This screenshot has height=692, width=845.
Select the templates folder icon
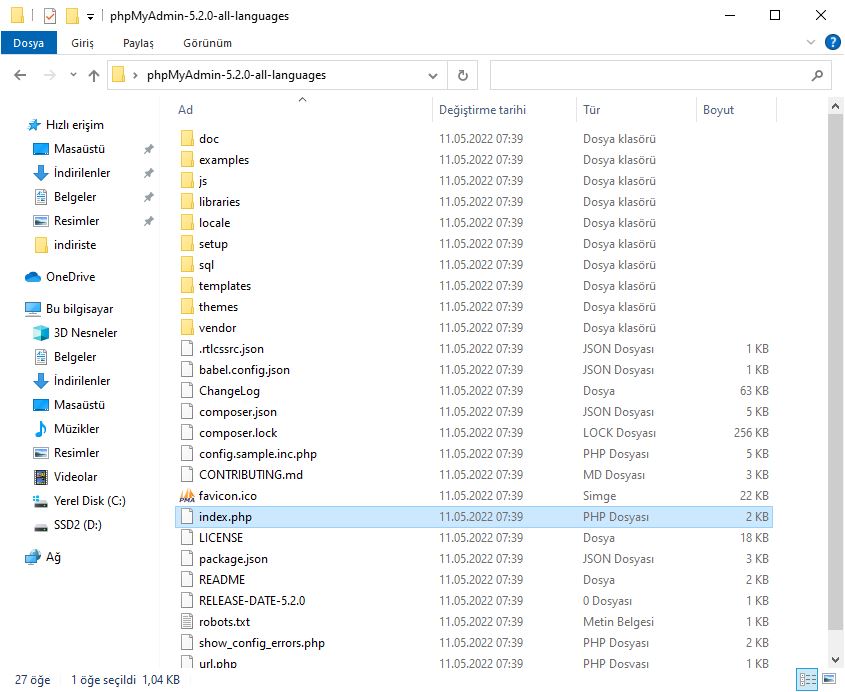[x=187, y=286]
